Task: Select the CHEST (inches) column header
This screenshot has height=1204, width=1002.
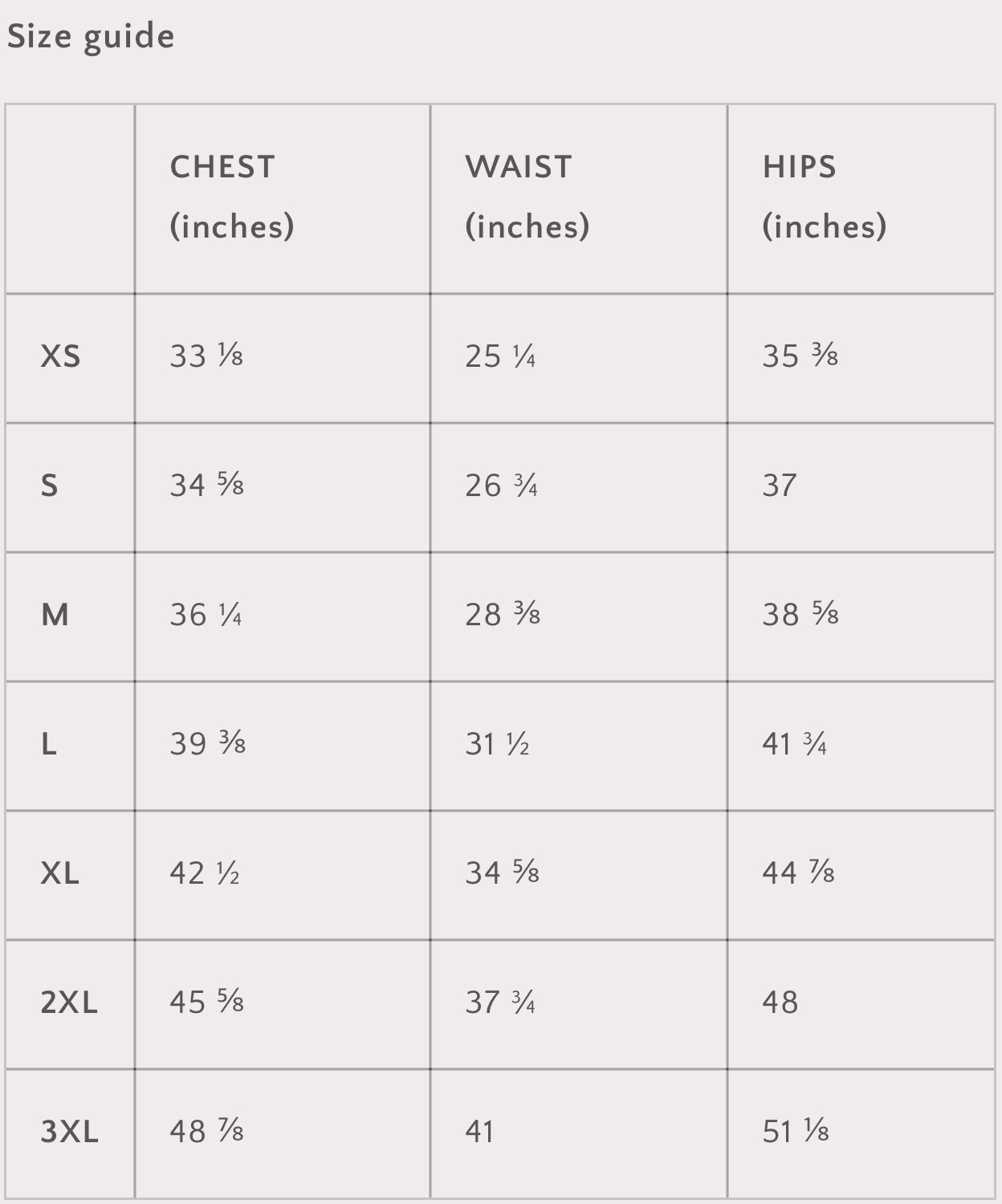Action: tap(231, 197)
